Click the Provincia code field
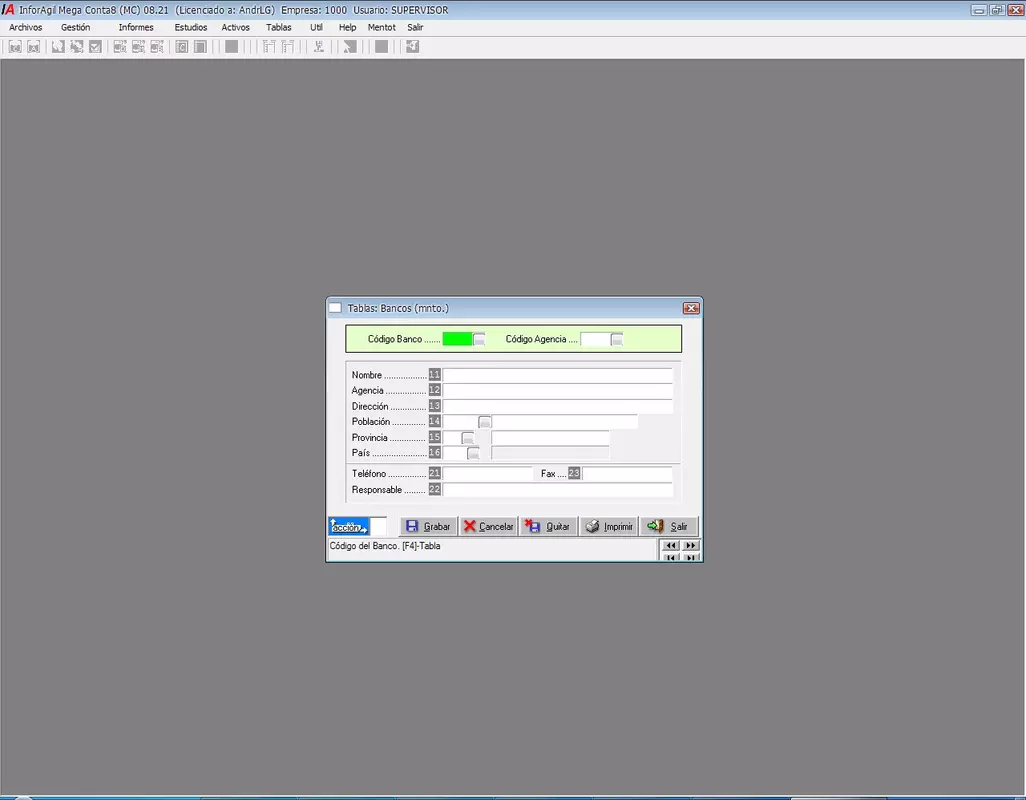1026x800 pixels. [452, 438]
